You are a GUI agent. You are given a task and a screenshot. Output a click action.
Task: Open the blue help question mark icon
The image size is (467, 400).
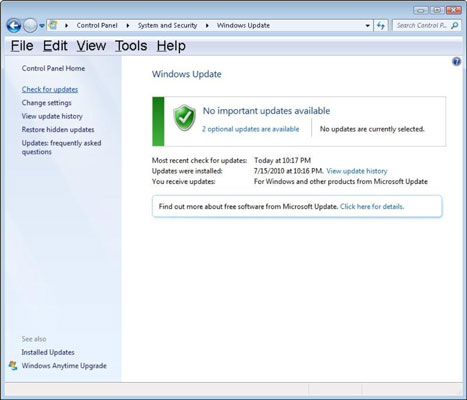click(x=456, y=62)
